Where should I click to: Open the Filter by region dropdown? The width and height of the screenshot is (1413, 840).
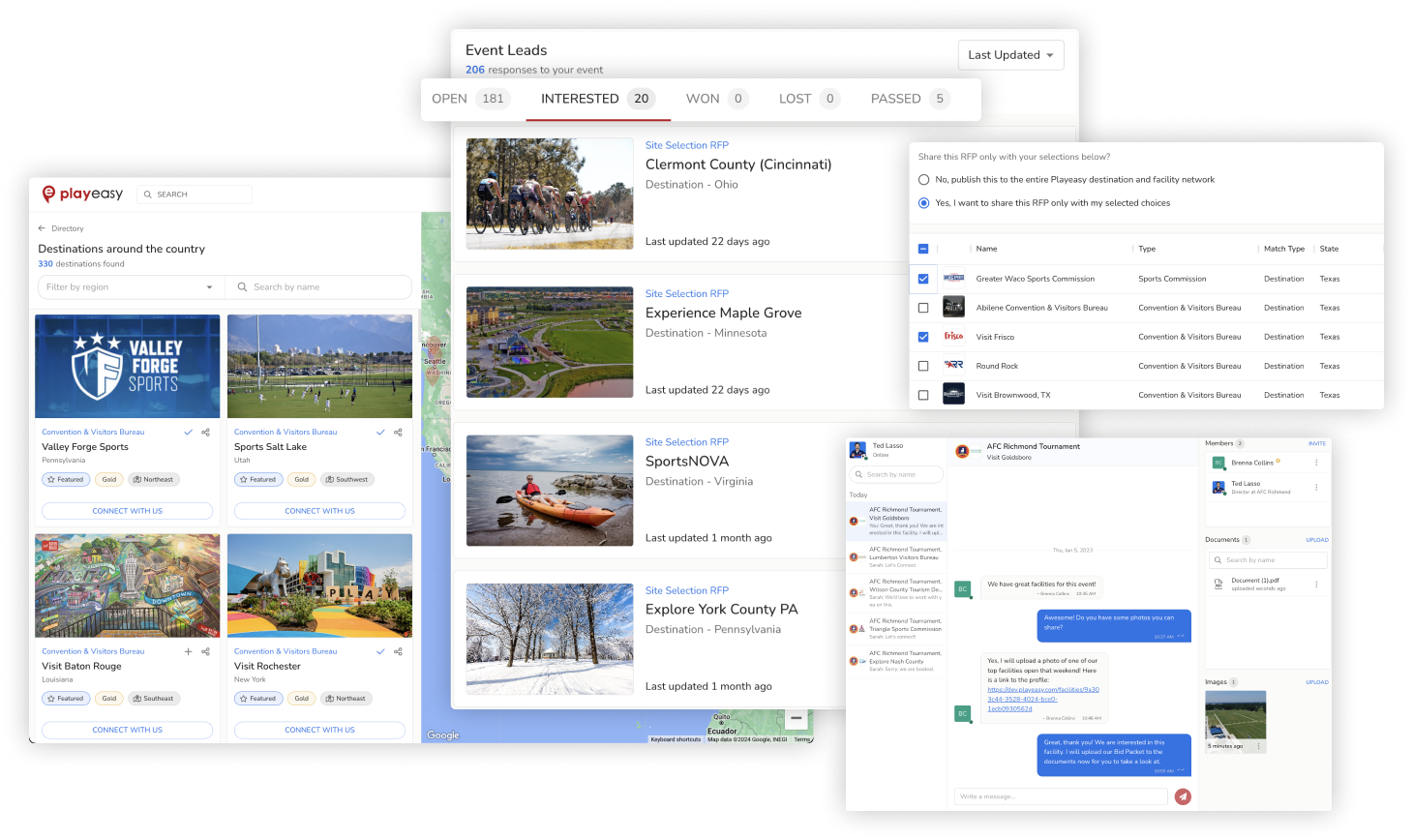[131, 287]
